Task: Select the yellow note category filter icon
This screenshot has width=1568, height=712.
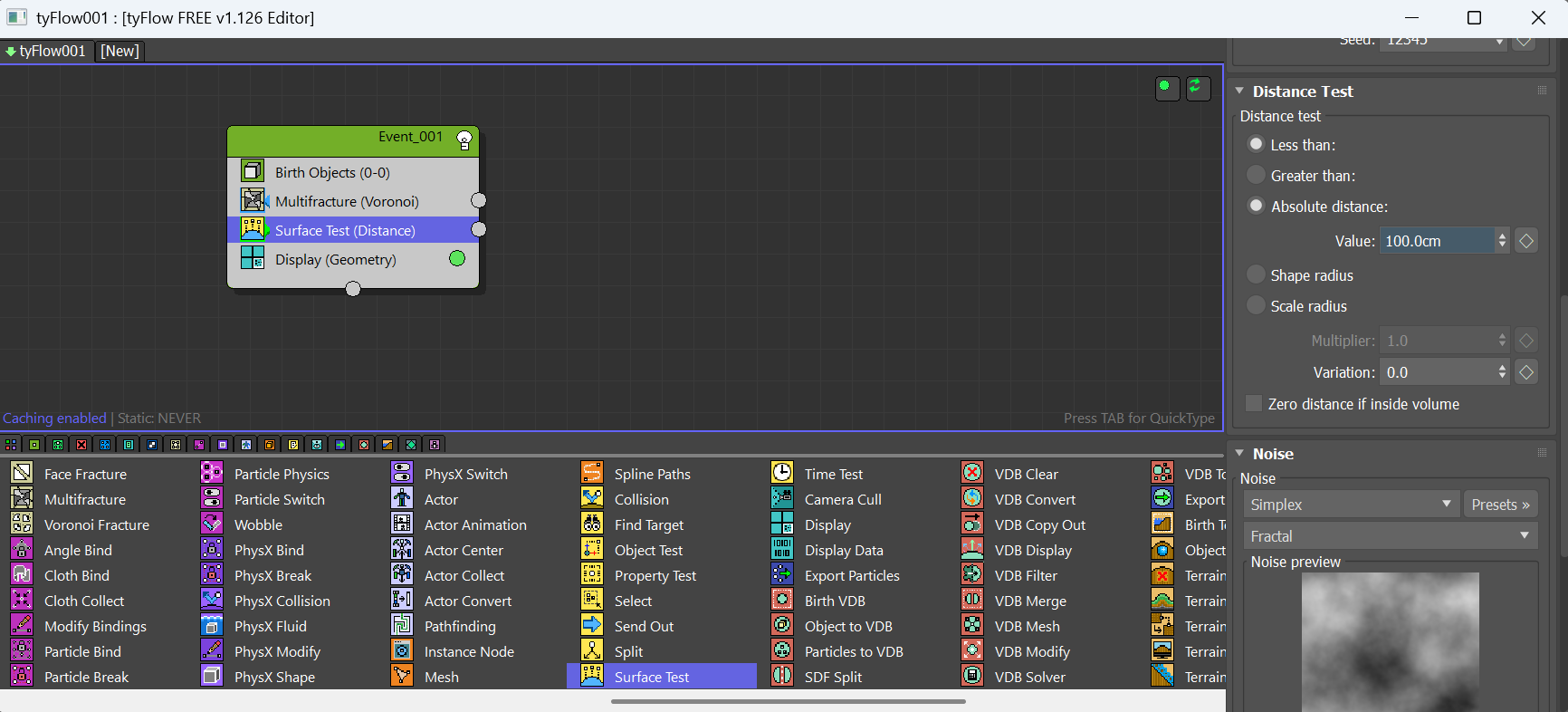Action: click(x=293, y=445)
